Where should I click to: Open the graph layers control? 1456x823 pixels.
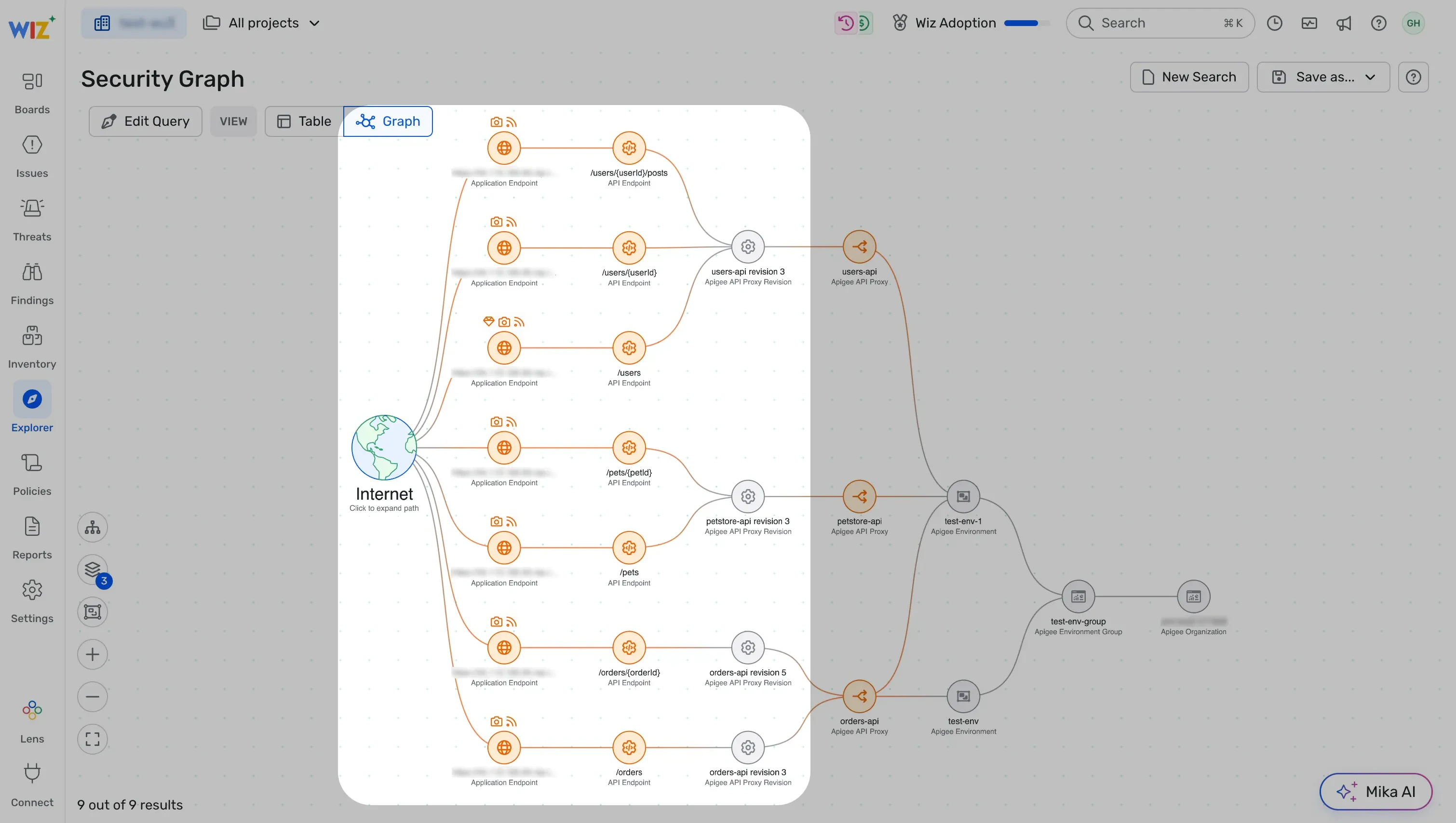coord(93,570)
